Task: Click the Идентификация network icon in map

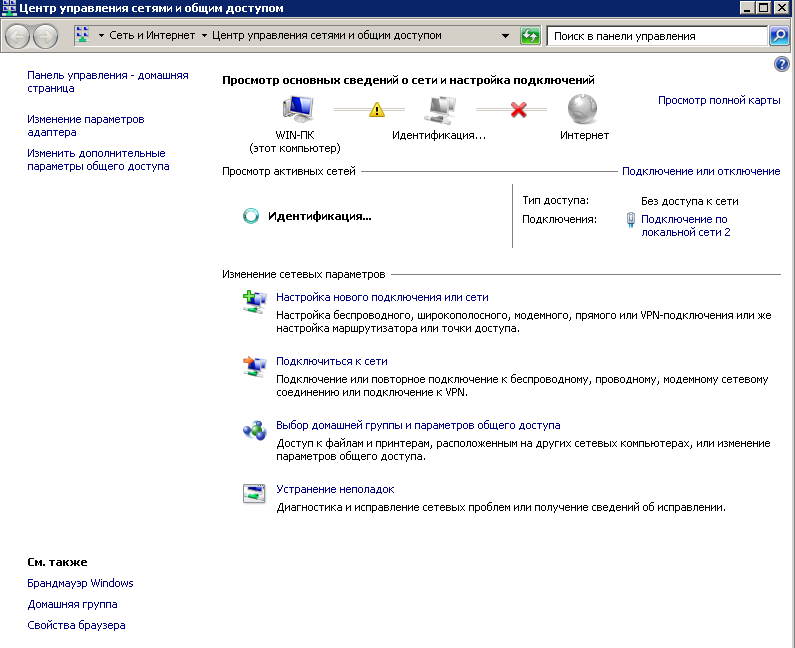Action: click(x=438, y=109)
